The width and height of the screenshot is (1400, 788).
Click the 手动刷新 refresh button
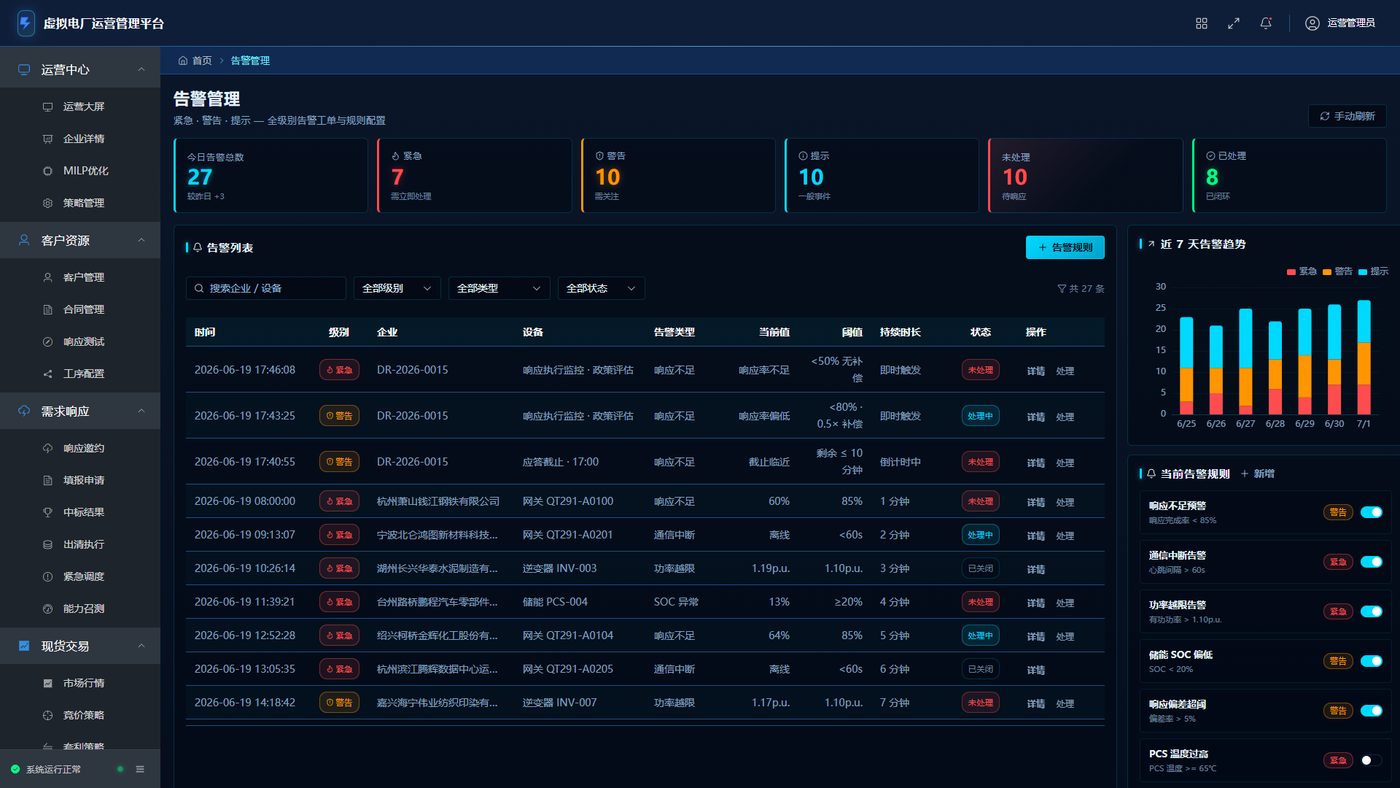point(1347,116)
